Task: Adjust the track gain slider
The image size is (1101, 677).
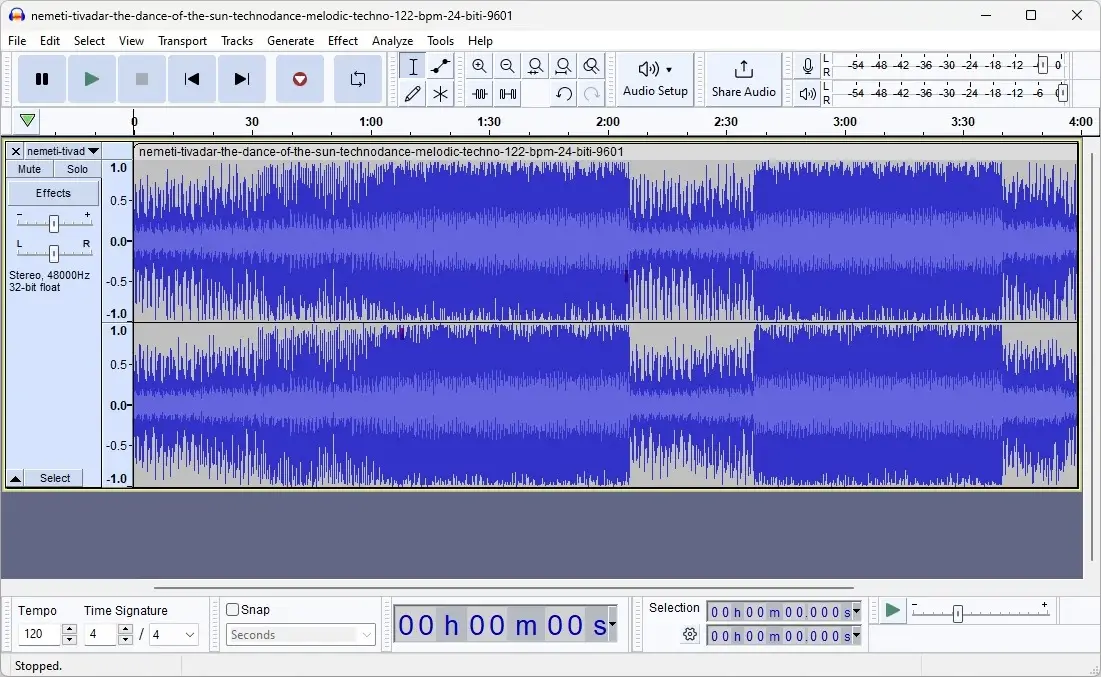Action: click(x=54, y=223)
